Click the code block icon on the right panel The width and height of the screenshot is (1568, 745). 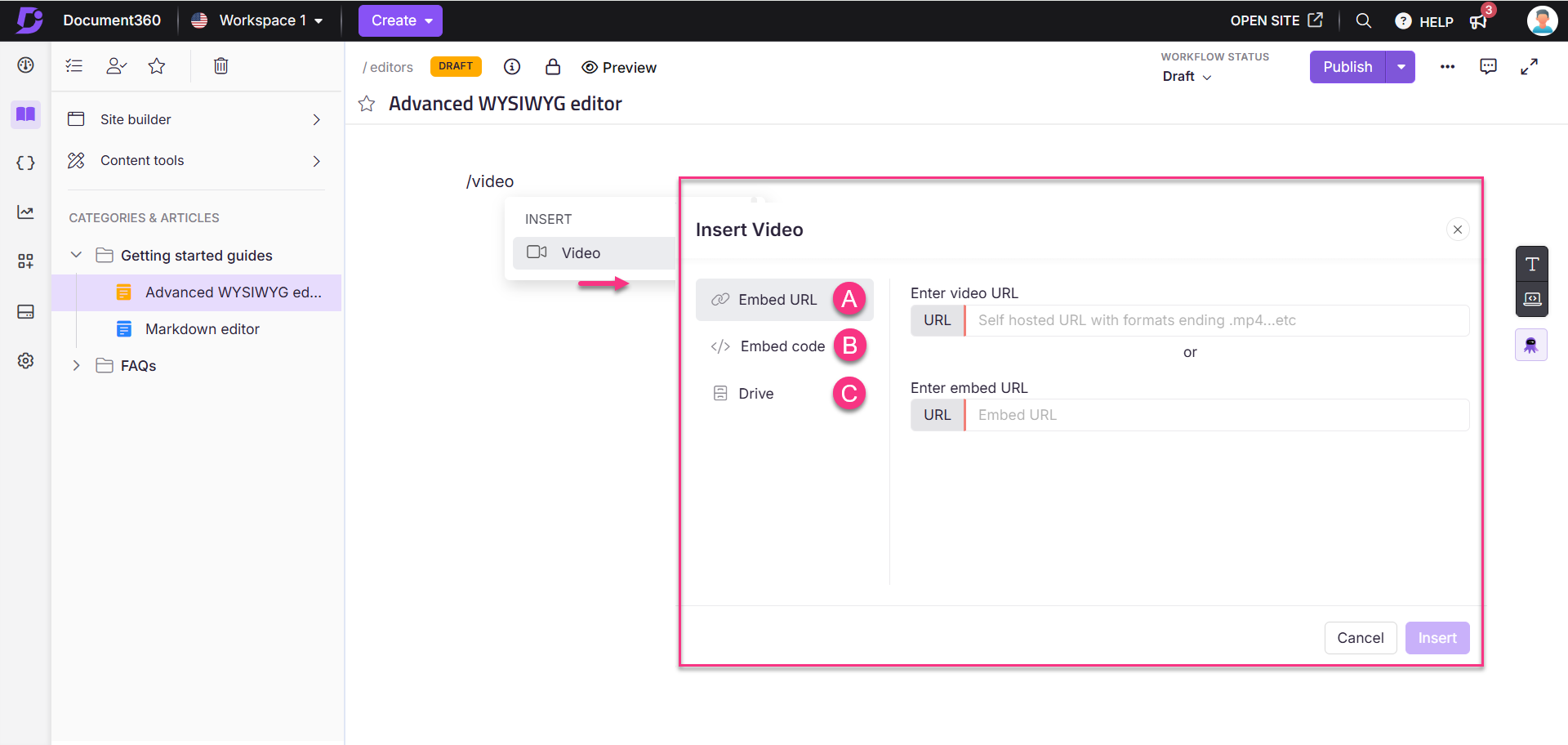(x=1532, y=299)
